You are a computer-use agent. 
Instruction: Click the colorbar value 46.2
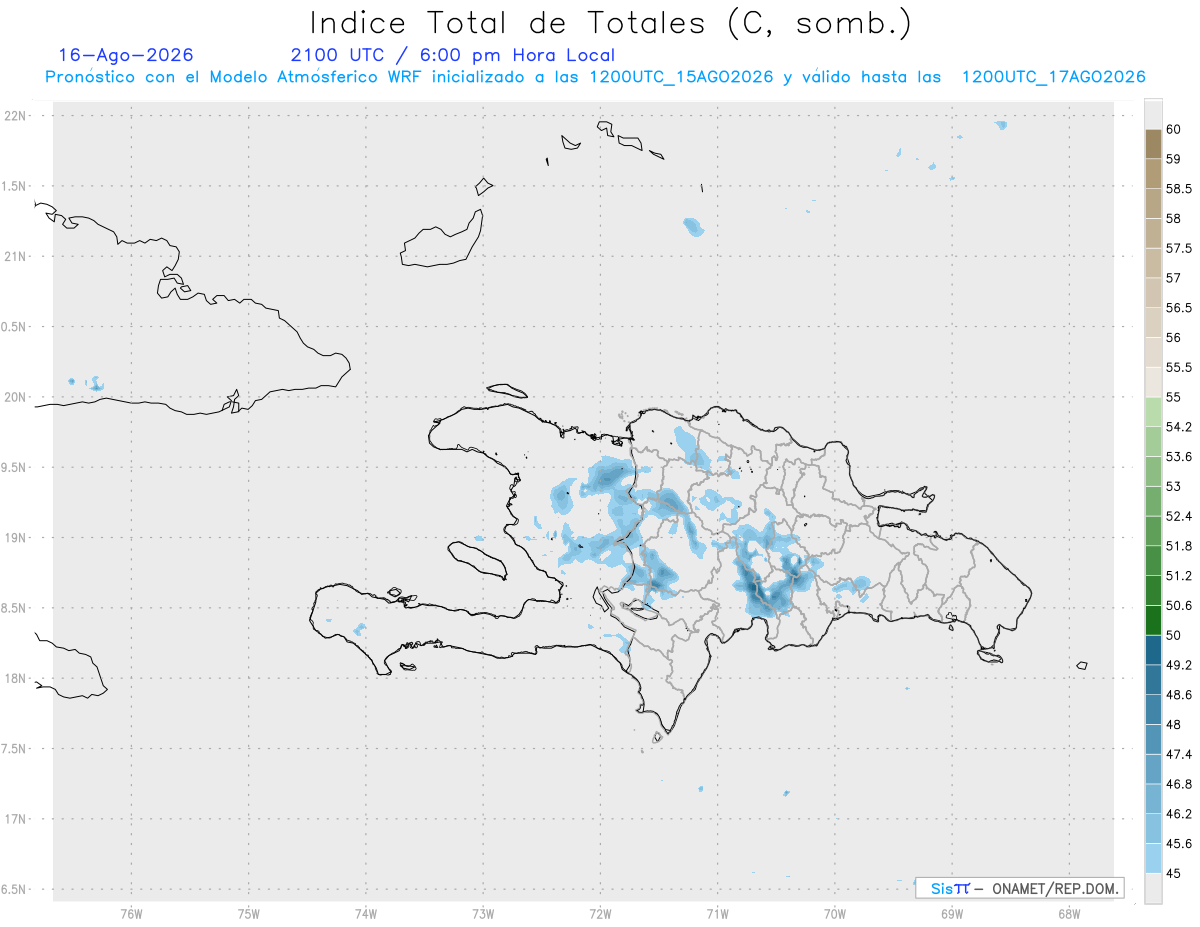pos(1179,814)
